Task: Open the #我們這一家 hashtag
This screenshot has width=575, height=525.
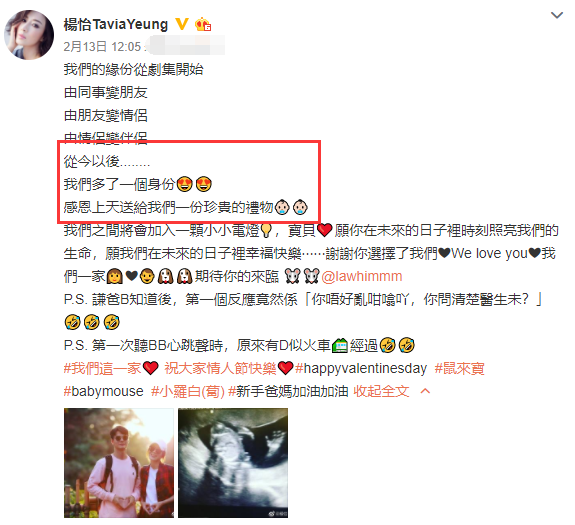Action: coord(102,368)
